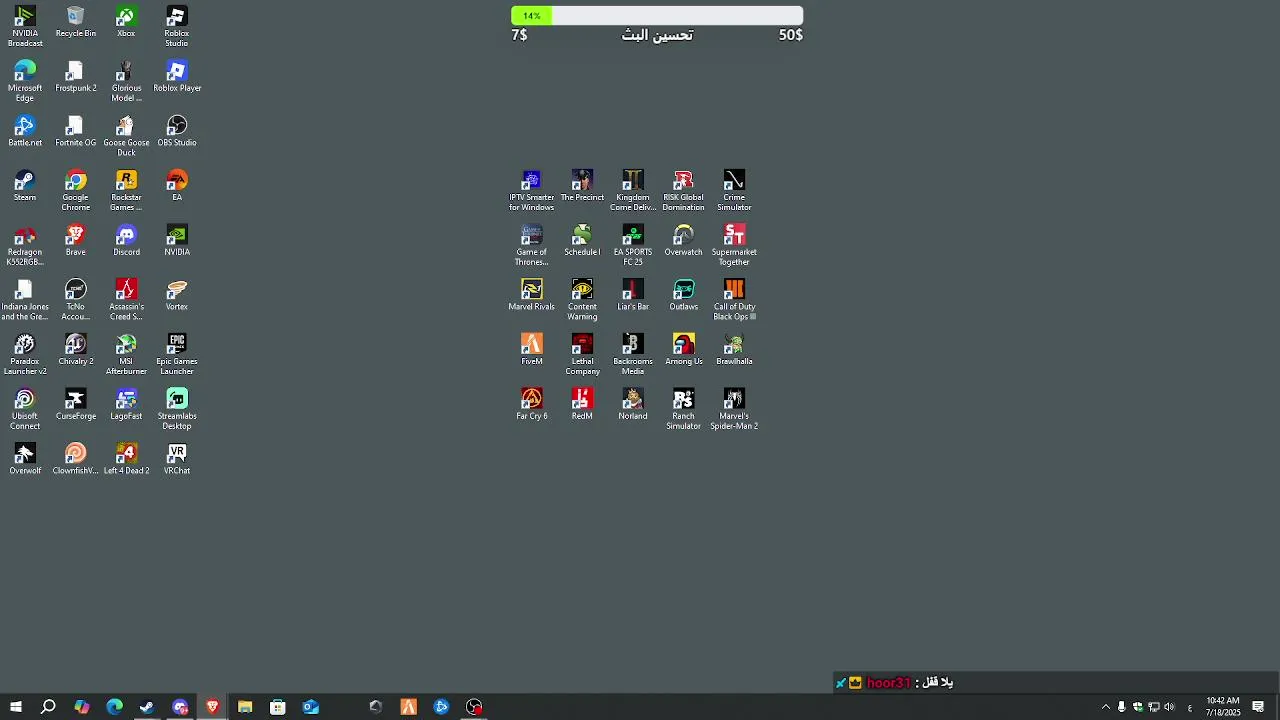The image size is (1280, 720).
Task: Select the Epic Games Launcher icon
Action: click(177, 354)
